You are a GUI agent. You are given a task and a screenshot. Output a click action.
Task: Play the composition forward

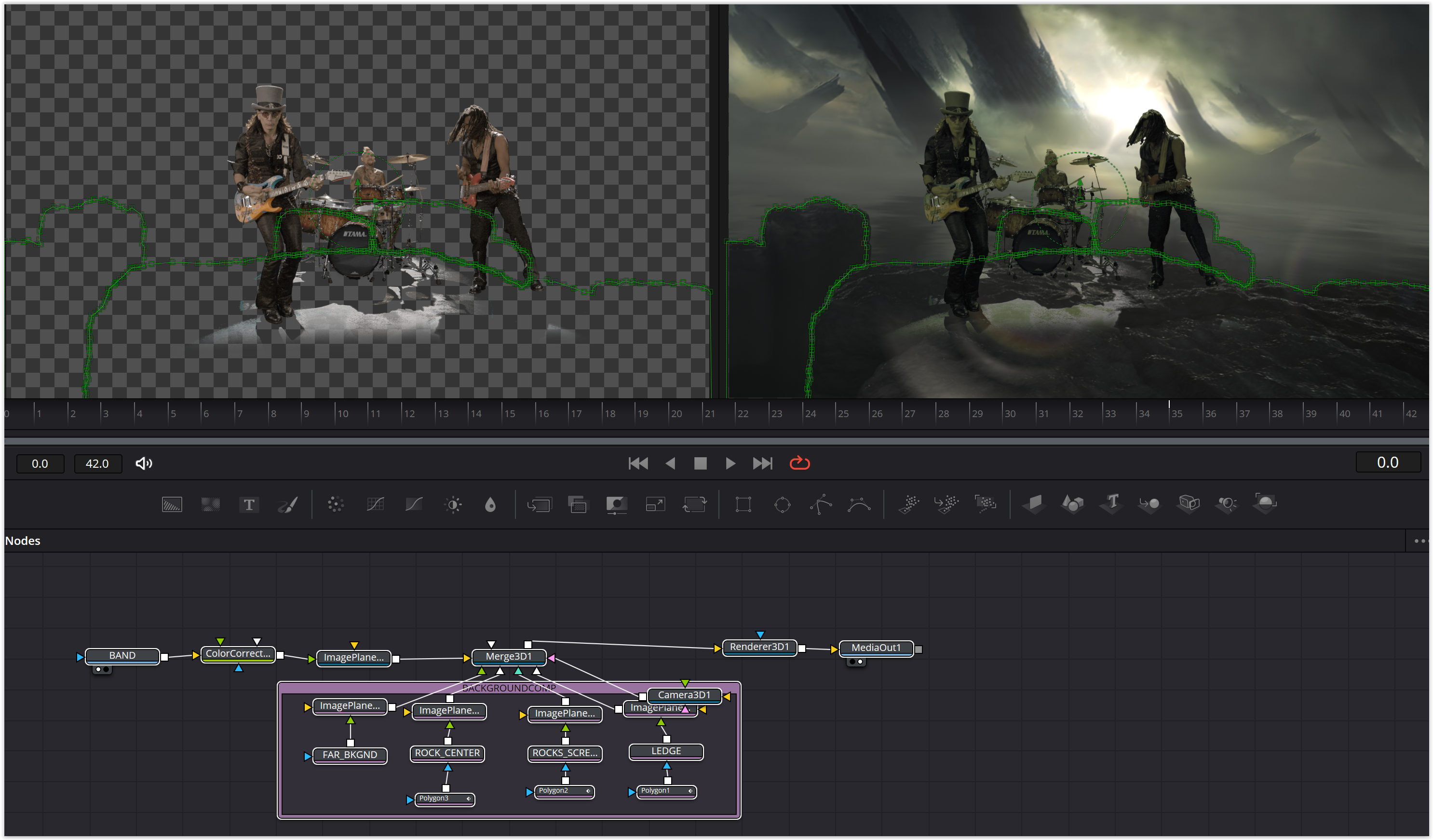point(730,463)
